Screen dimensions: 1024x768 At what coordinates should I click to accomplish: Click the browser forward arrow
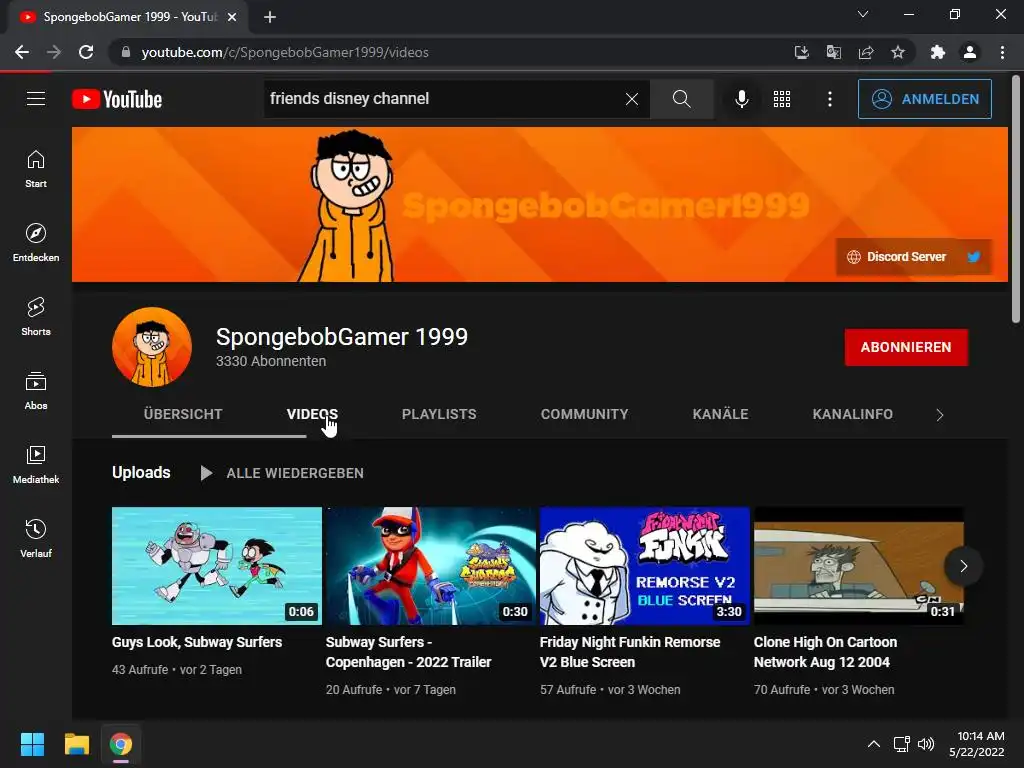tap(54, 52)
